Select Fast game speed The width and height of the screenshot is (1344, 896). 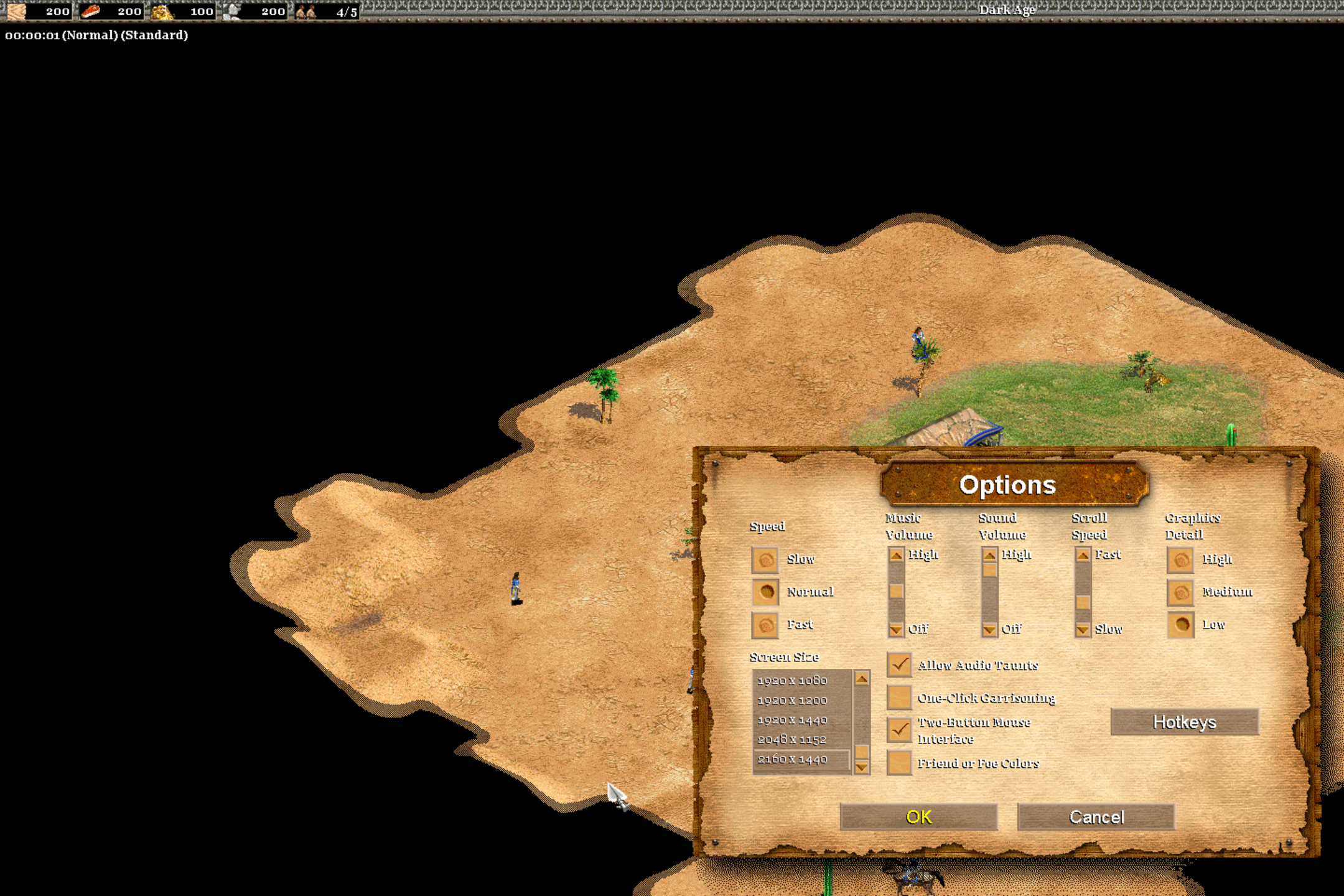[x=764, y=624]
